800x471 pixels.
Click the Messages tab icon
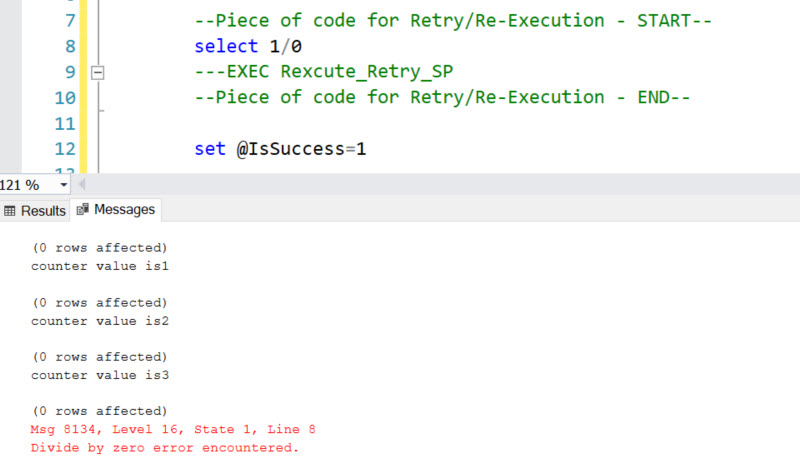click(x=82, y=210)
